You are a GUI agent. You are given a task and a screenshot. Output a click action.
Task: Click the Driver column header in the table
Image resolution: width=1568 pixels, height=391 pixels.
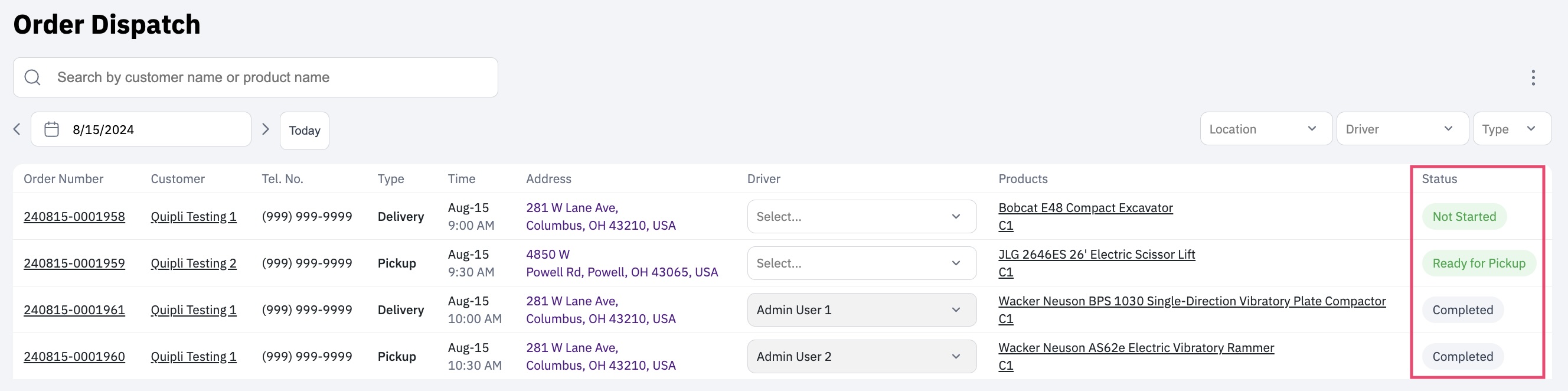763,178
